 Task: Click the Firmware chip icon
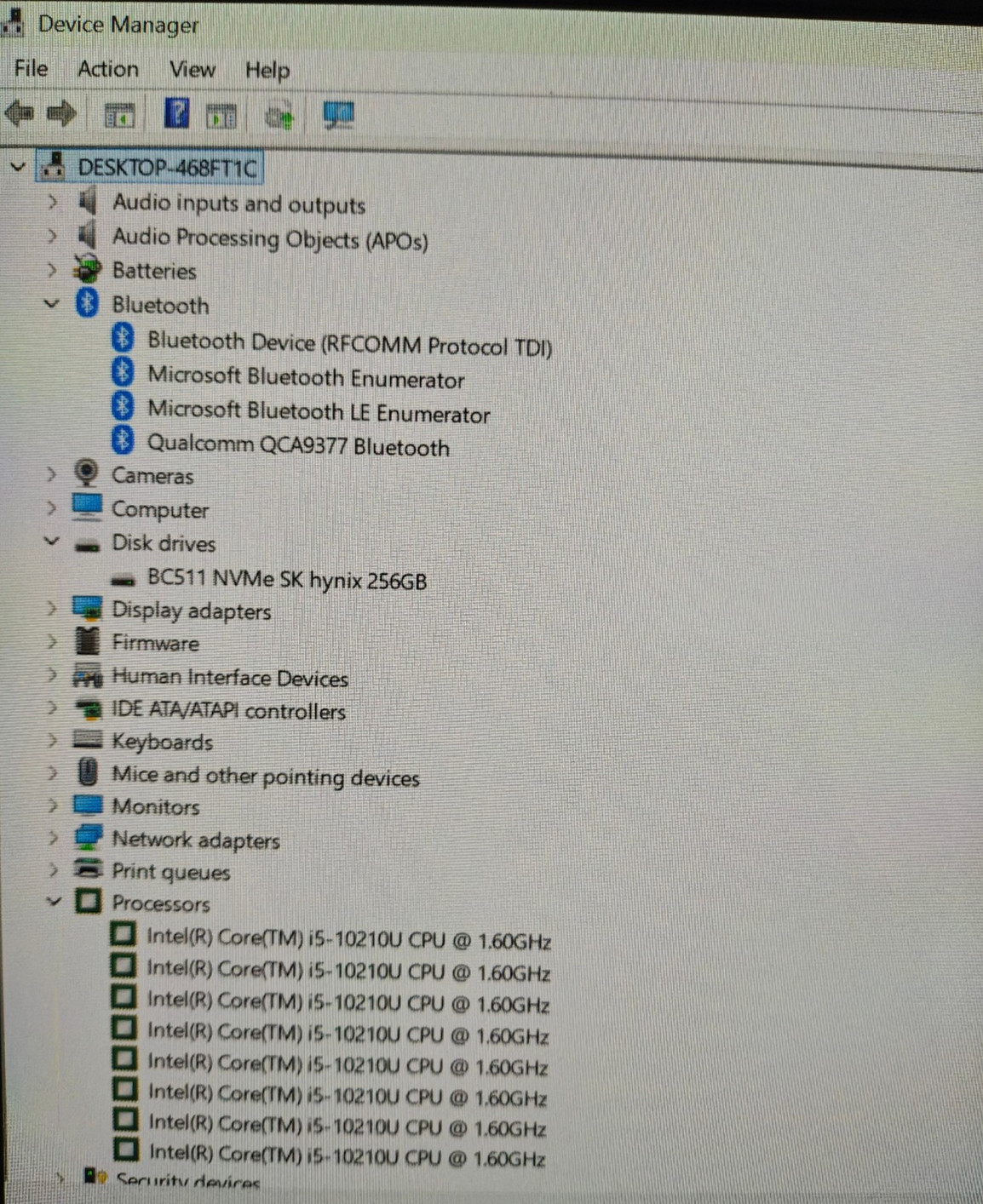pyautogui.click(x=87, y=640)
